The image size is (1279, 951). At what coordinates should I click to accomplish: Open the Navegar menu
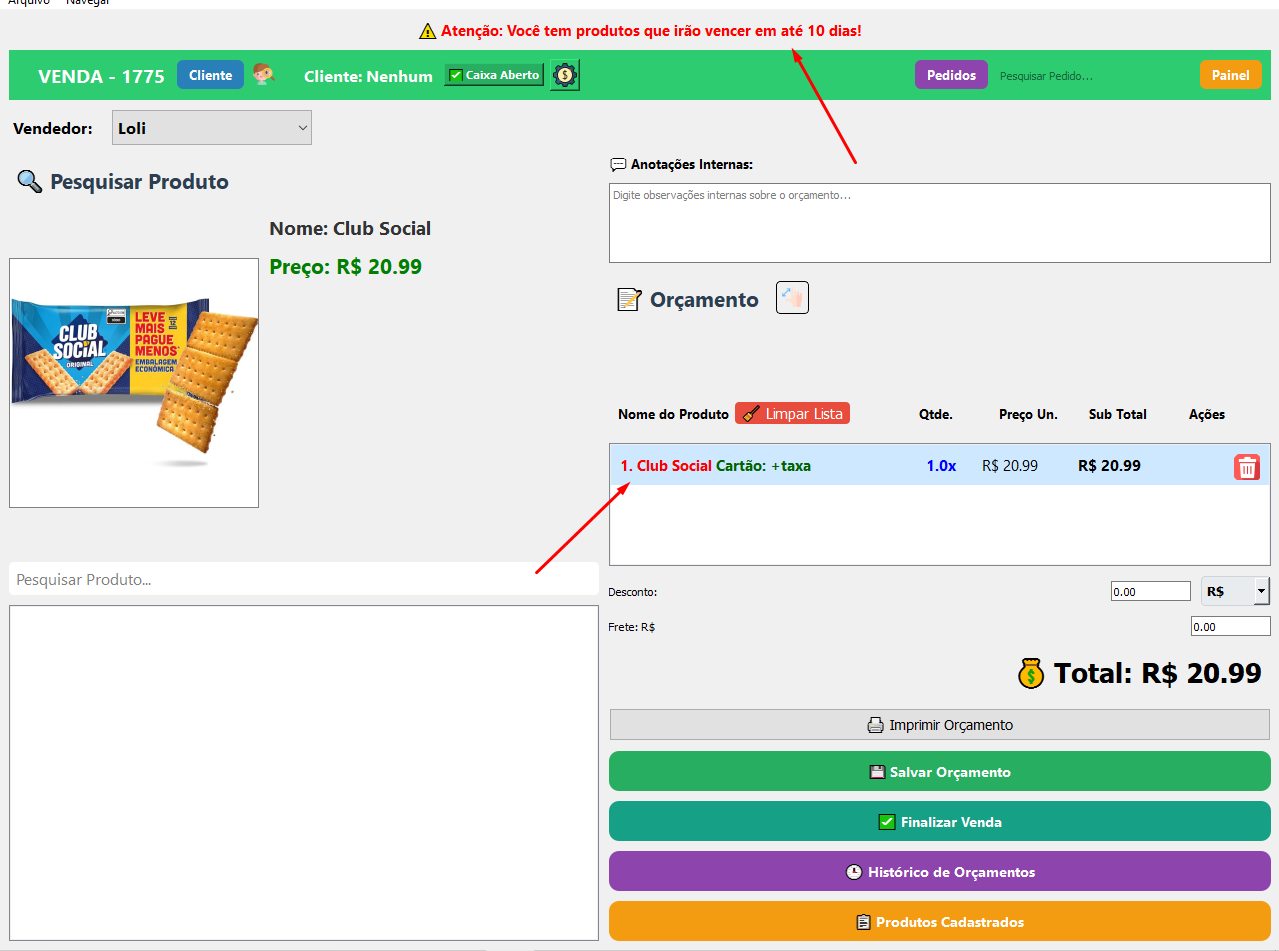click(x=88, y=3)
